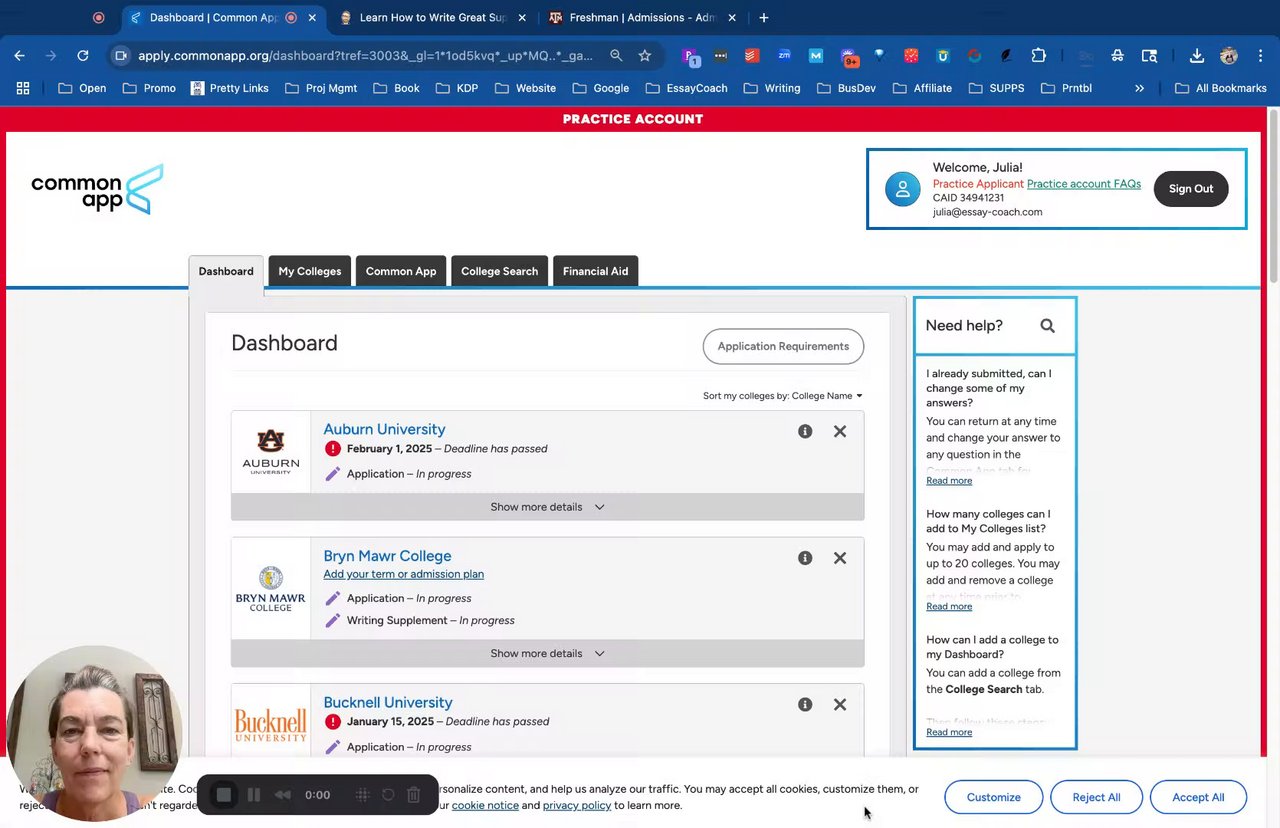Click Add your term or admission plan
The width and height of the screenshot is (1280, 828).
click(403, 574)
